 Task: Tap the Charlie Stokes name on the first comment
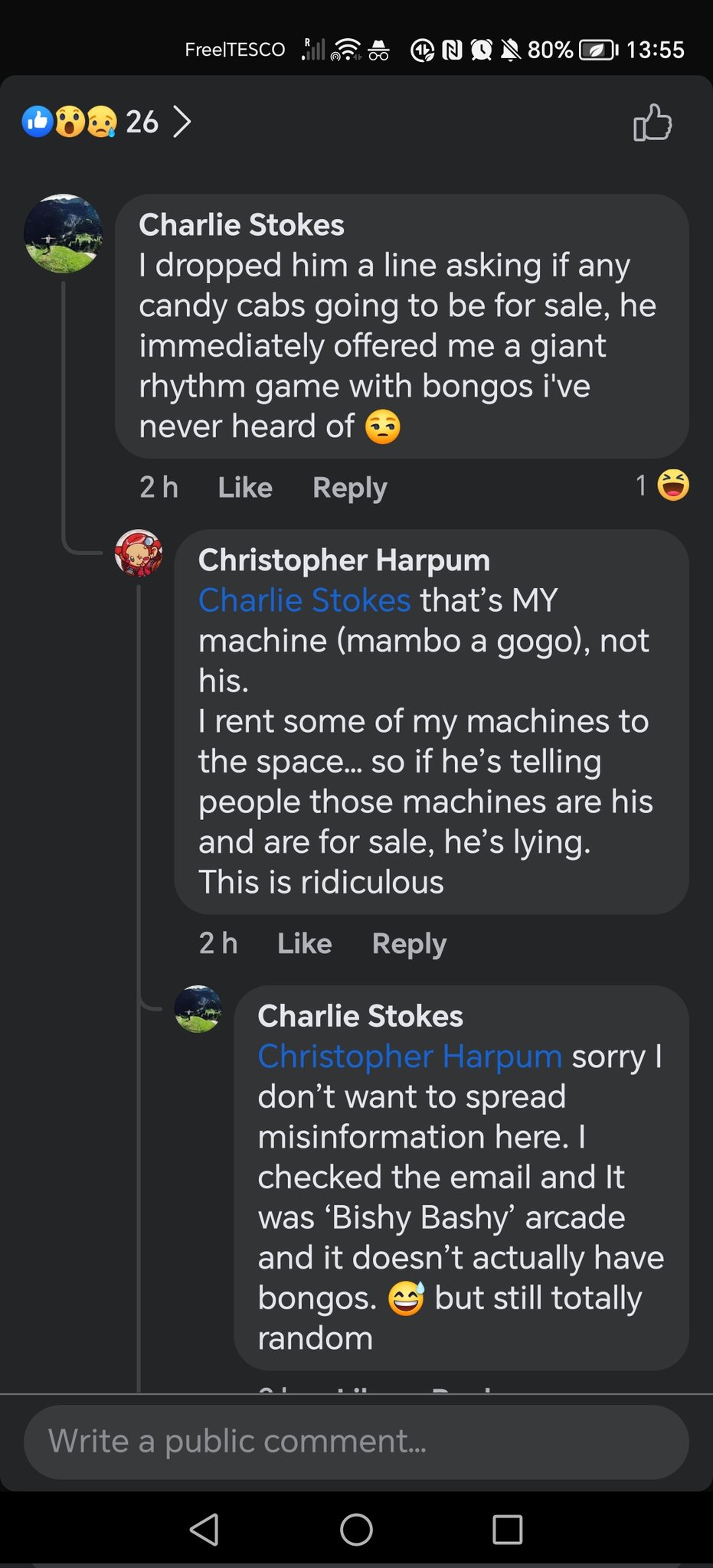coord(241,225)
